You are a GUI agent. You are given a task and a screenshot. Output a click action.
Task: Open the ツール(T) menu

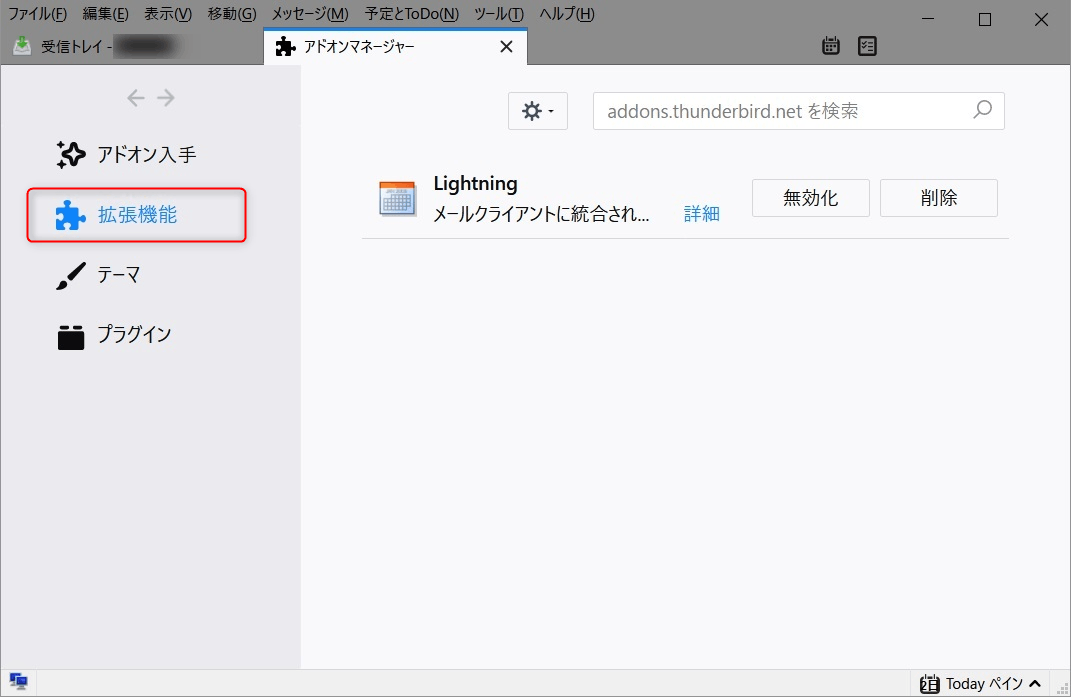click(499, 14)
